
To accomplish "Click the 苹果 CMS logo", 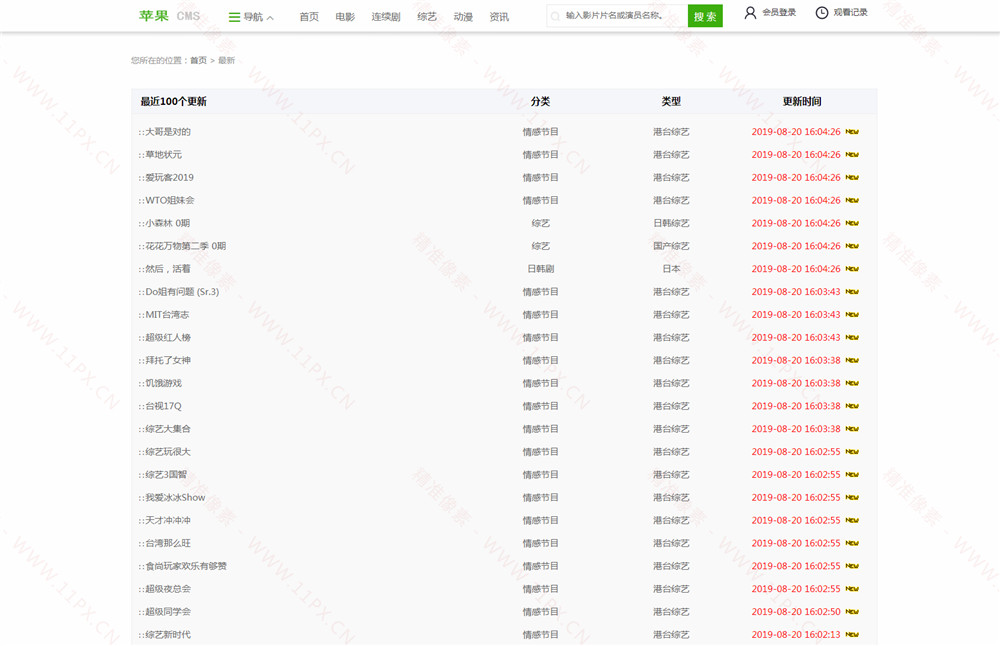I will click(x=169, y=16).
